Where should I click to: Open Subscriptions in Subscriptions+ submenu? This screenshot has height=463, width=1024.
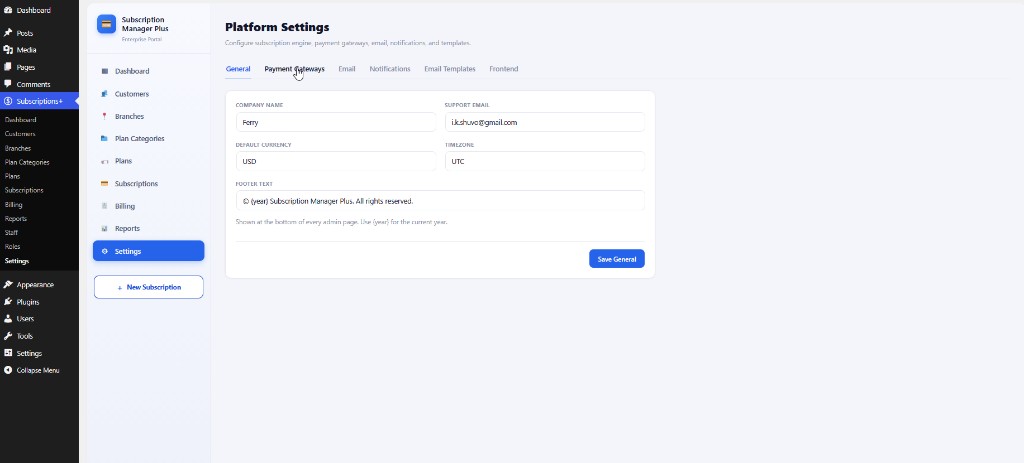pos(24,191)
